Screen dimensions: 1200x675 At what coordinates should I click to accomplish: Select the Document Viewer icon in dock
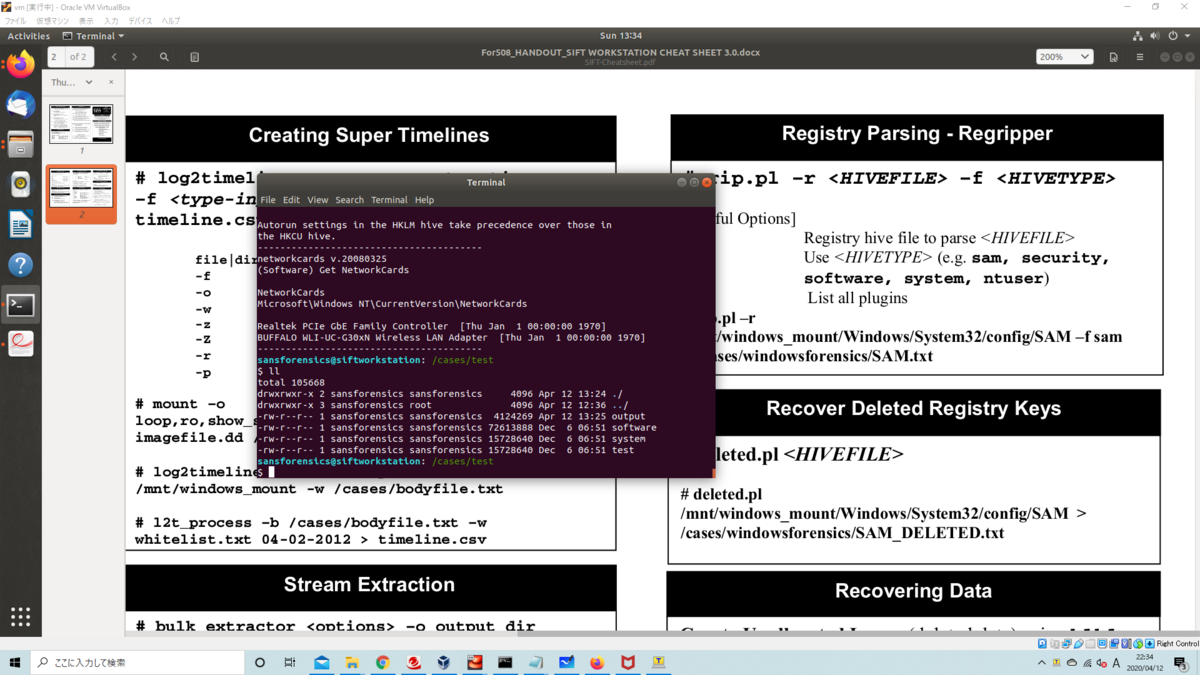[21, 345]
